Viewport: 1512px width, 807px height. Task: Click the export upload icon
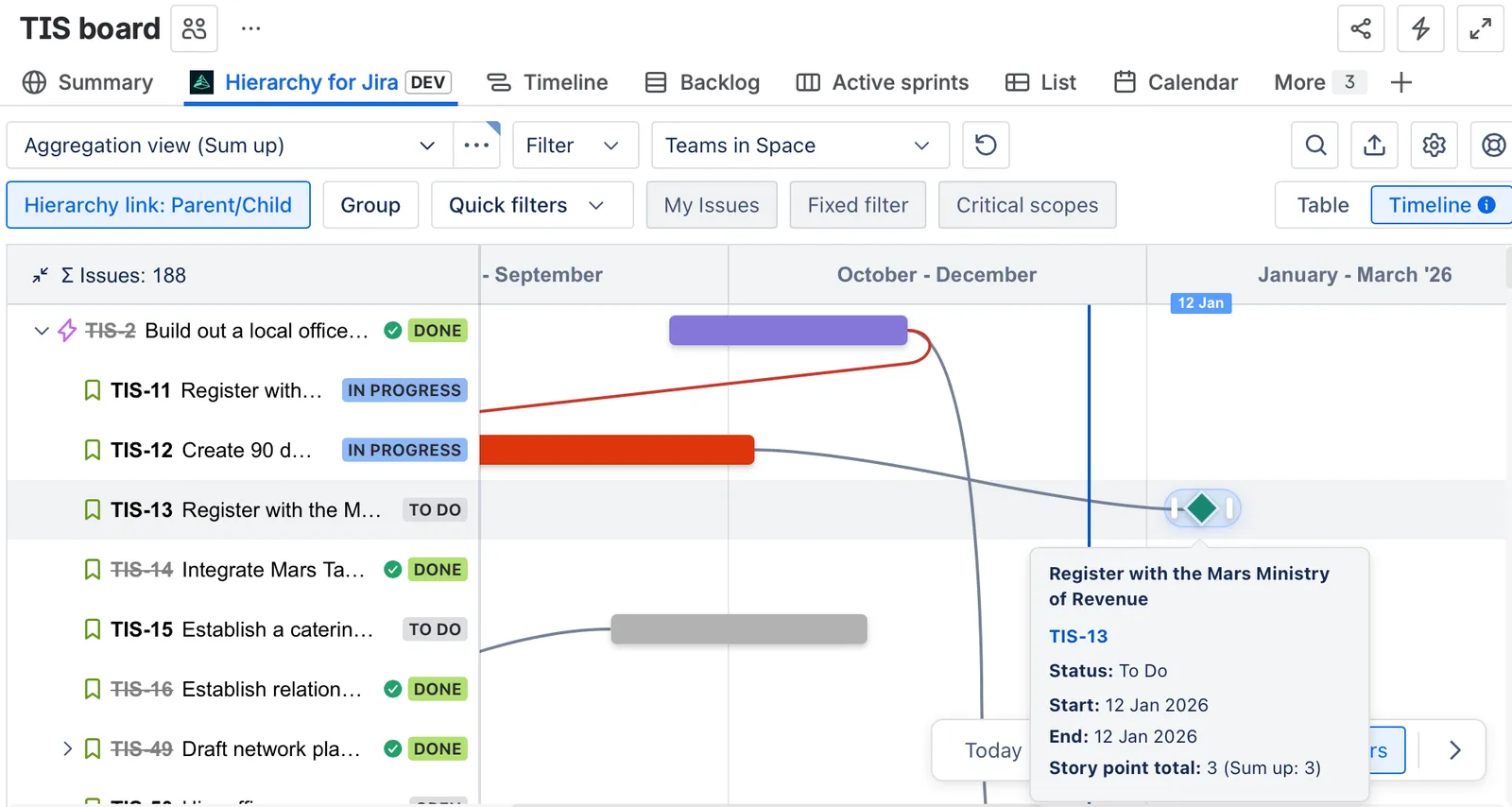(x=1375, y=146)
